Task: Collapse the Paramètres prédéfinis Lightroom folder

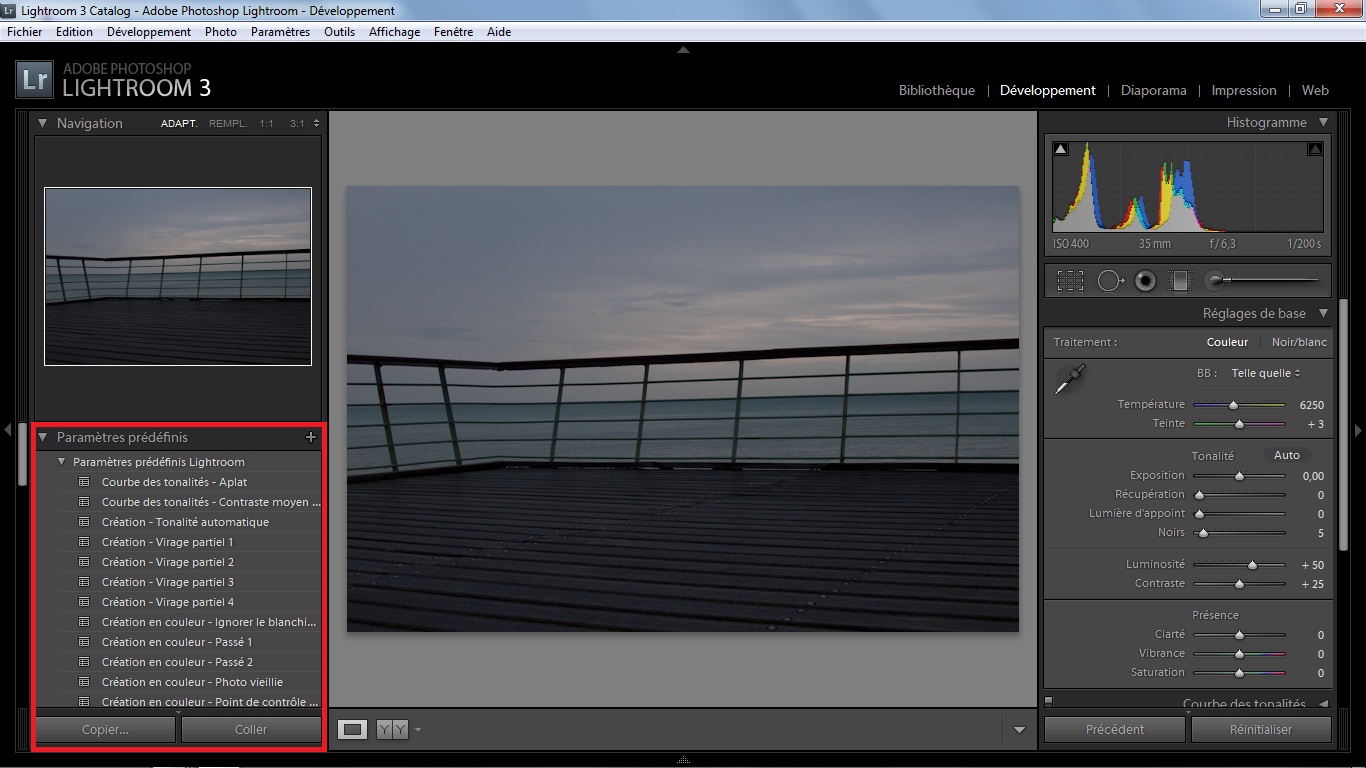Action: [x=62, y=462]
